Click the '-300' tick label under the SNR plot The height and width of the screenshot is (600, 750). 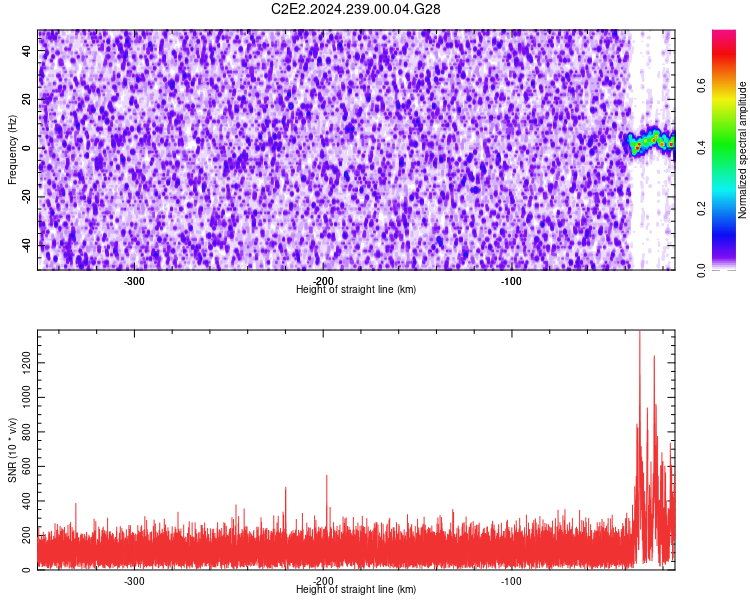134,581
